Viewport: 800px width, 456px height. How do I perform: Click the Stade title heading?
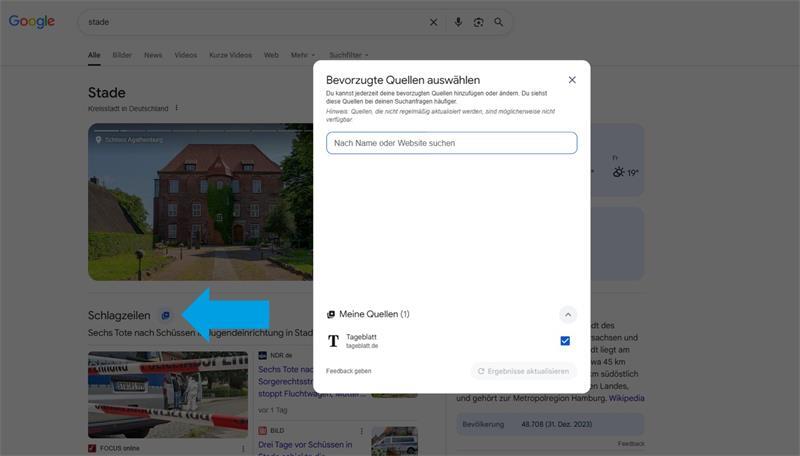pyautogui.click(x=107, y=92)
